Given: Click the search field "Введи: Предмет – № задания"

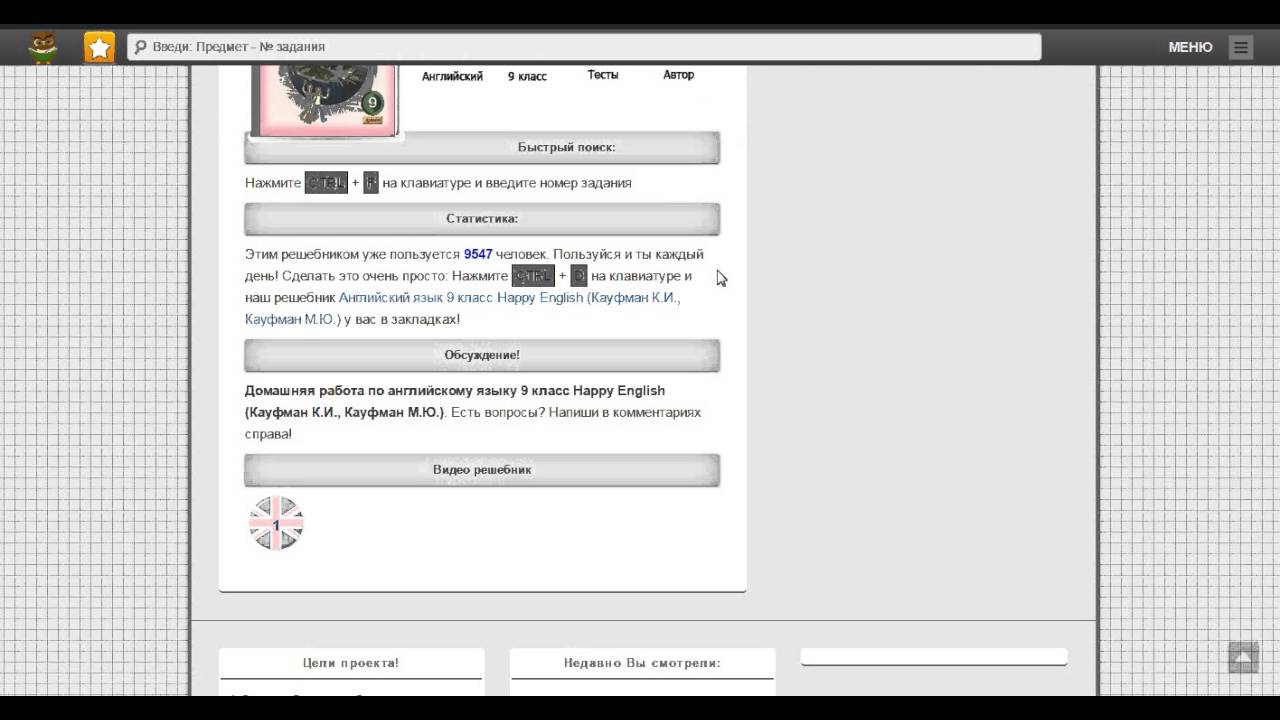Looking at the screenshot, I should tap(584, 47).
